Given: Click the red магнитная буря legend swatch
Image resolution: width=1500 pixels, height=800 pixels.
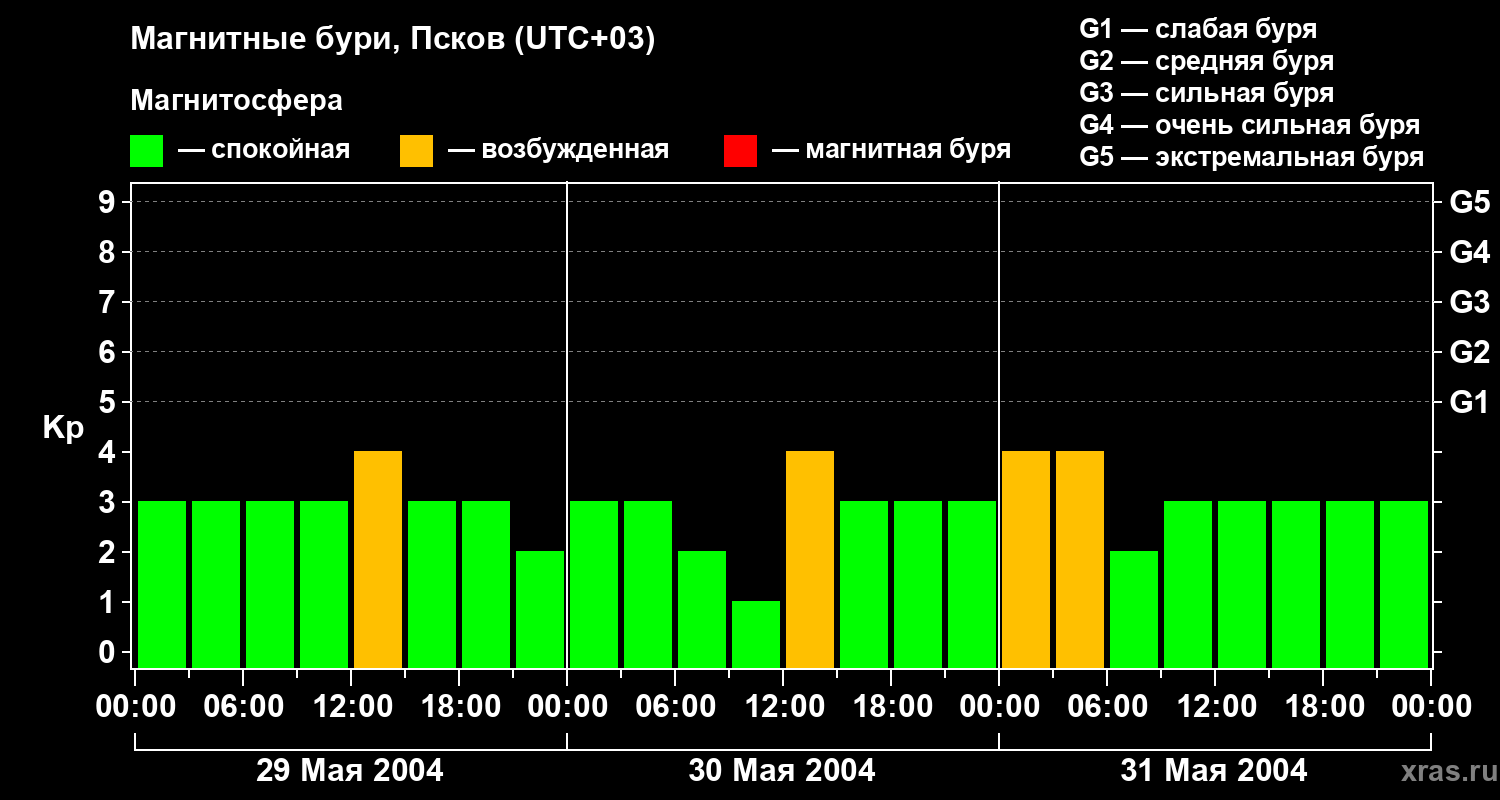Looking at the screenshot, I should coord(740,151).
